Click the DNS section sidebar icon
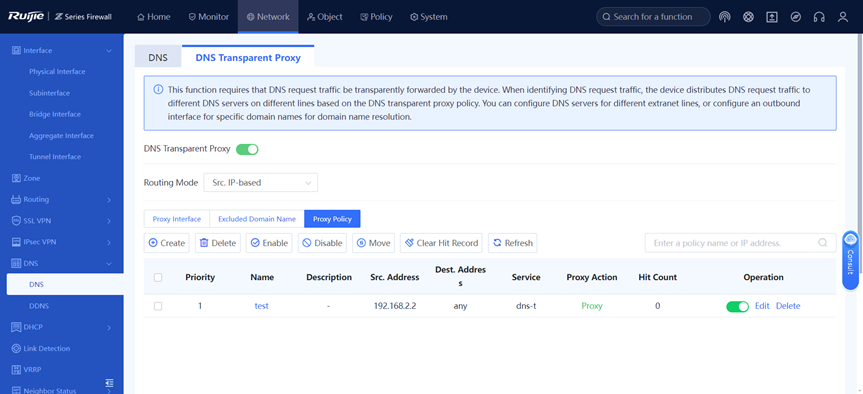The width and height of the screenshot is (863, 394). [x=16, y=264]
